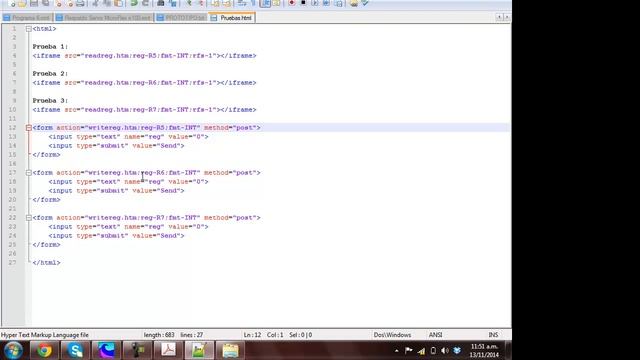This screenshot has width=640, height=360.
Task: Click 'Hyper Text Markup Language file' status text
Action: pyautogui.click(x=45, y=335)
